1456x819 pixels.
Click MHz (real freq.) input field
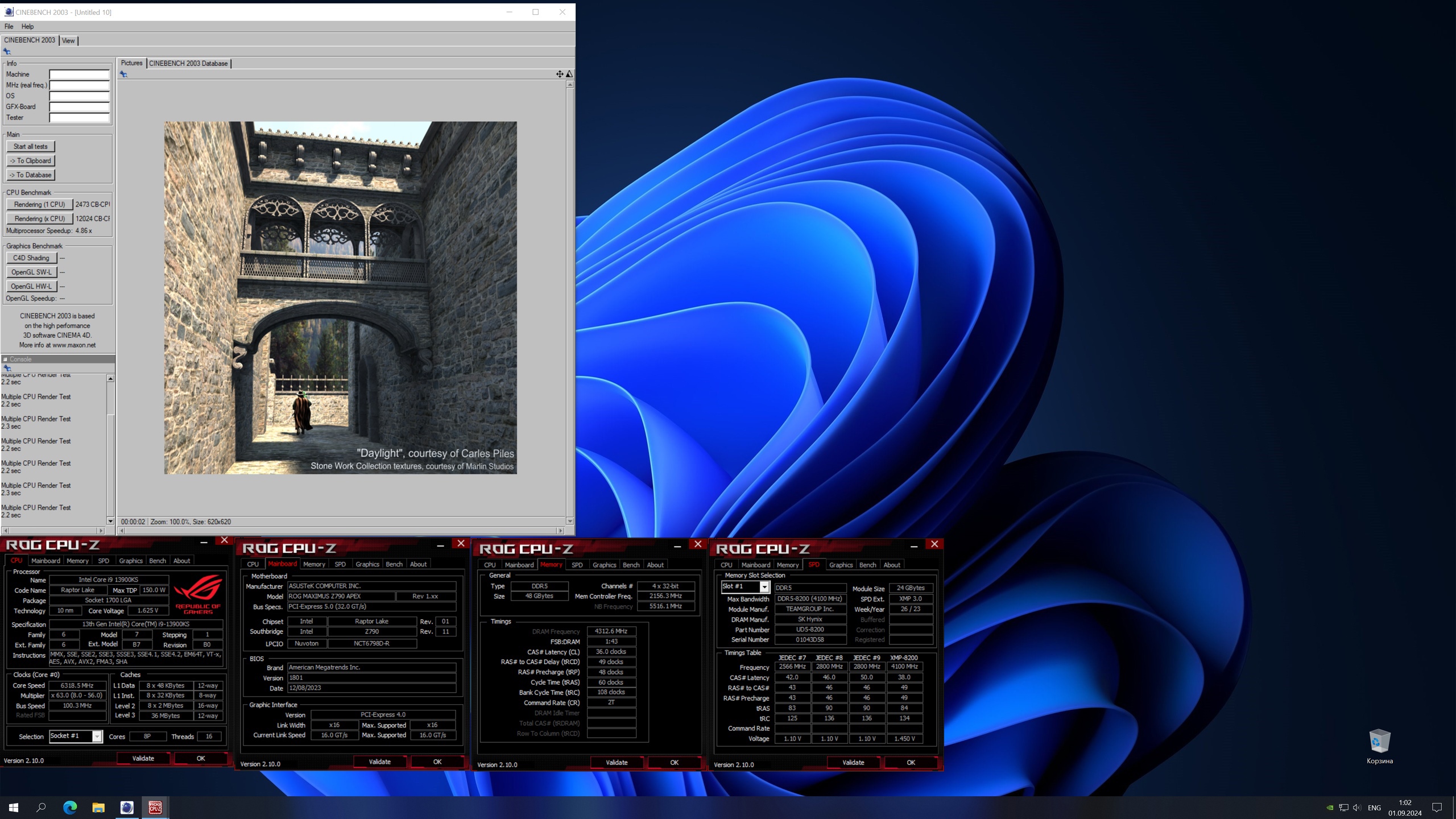point(79,85)
